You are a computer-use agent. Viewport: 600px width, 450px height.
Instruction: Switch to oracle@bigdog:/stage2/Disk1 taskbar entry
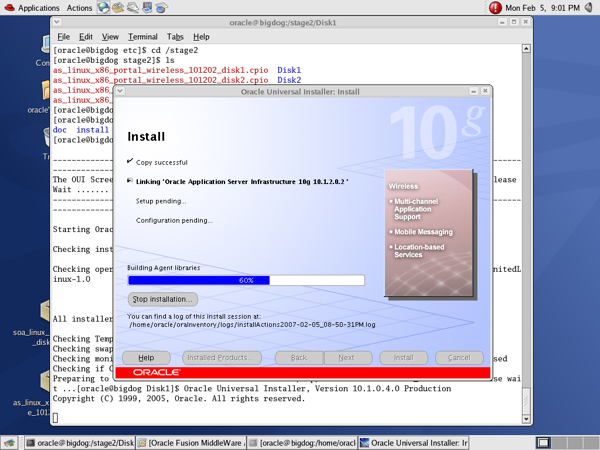point(80,443)
